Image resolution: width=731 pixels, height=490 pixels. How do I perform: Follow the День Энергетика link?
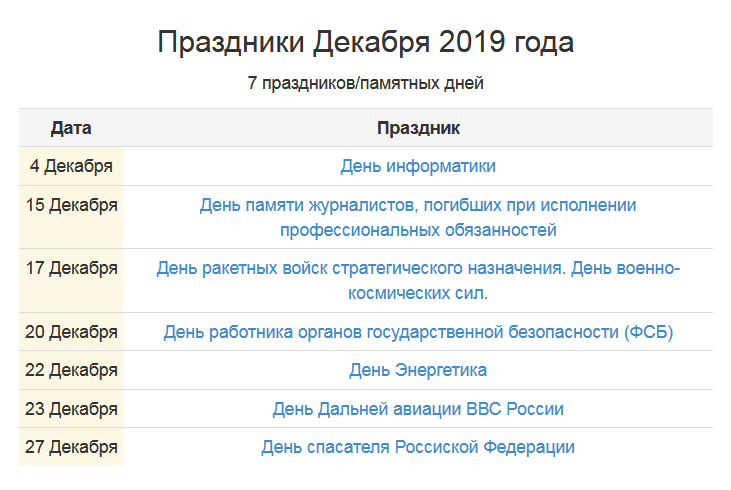point(418,370)
